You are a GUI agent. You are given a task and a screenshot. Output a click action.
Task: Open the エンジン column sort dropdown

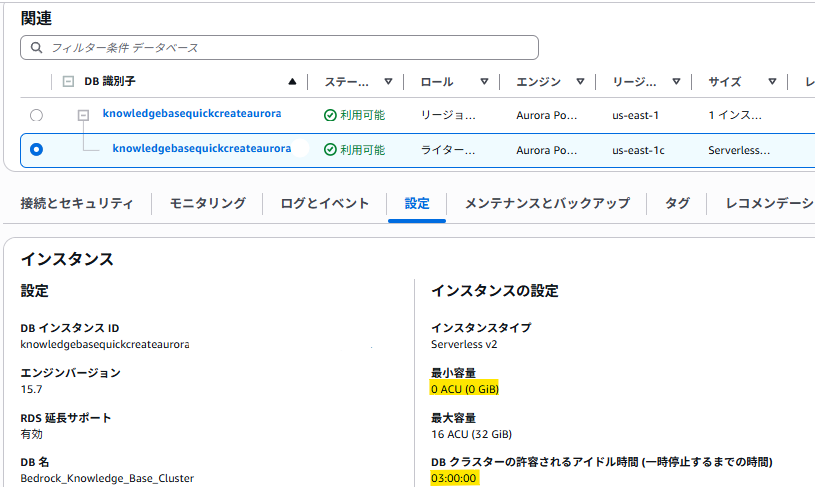pos(580,82)
